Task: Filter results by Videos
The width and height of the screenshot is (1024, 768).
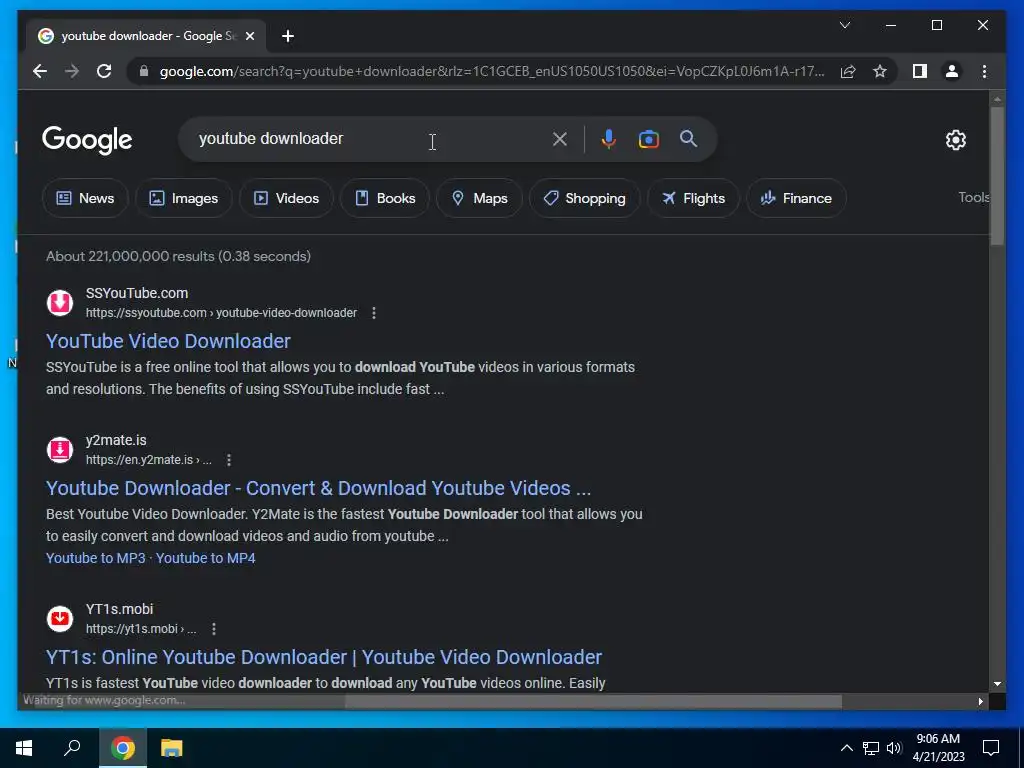Action: (x=286, y=198)
